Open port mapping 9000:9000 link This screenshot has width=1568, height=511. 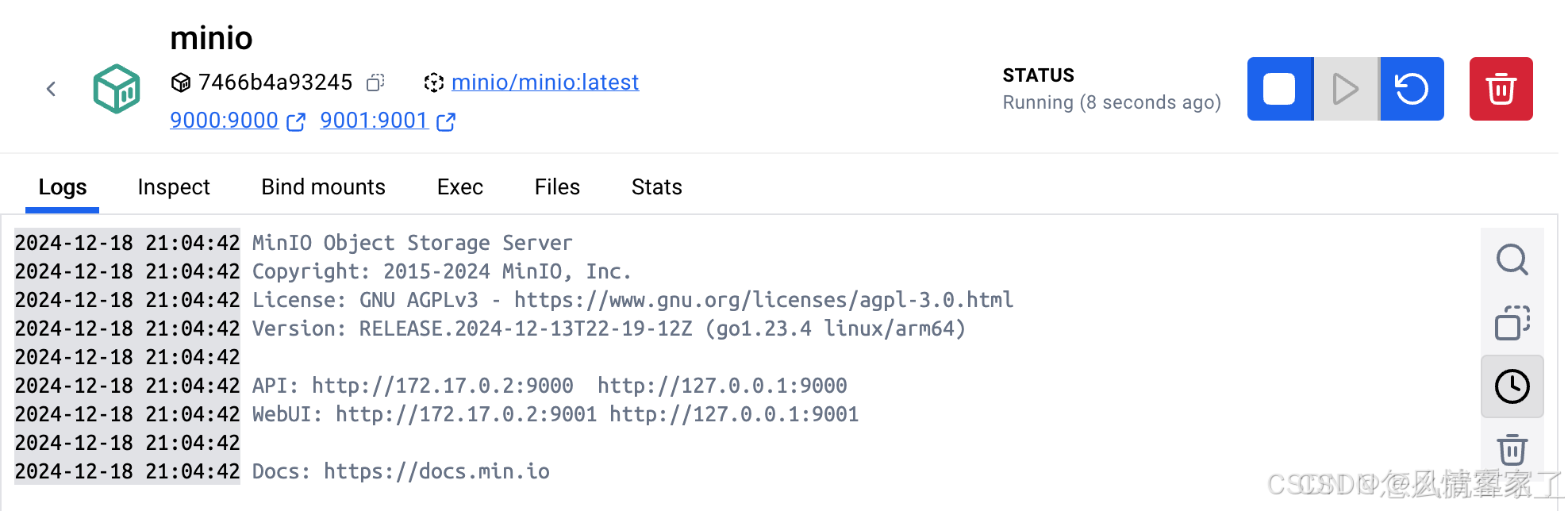pyautogui.click(x=224, y=121)
